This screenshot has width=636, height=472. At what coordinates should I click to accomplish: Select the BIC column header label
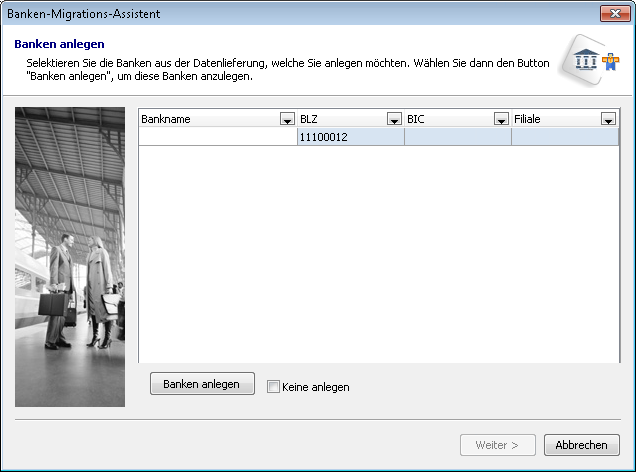(447, 119)
